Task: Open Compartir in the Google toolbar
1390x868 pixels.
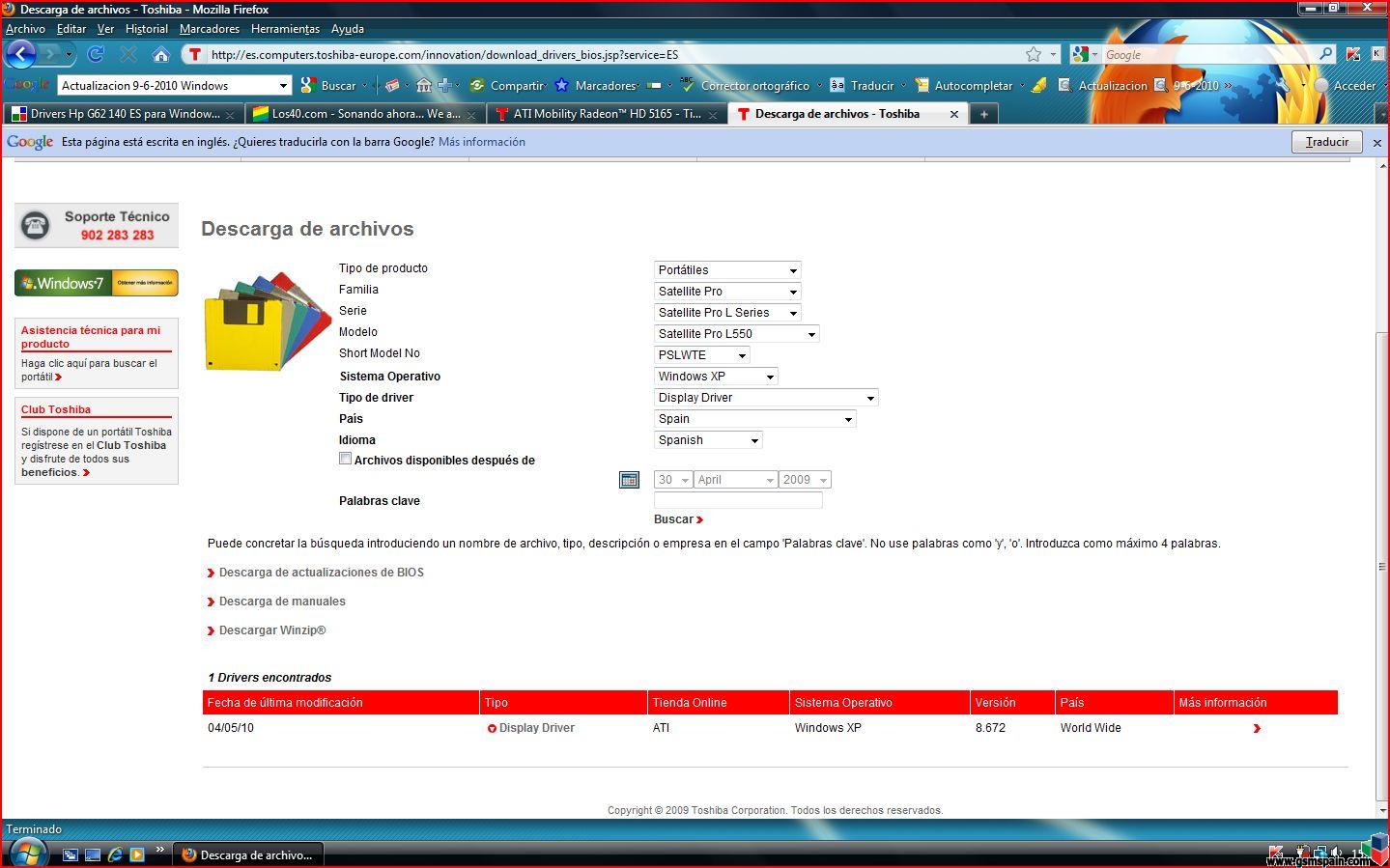Action: tap(507, 85)
